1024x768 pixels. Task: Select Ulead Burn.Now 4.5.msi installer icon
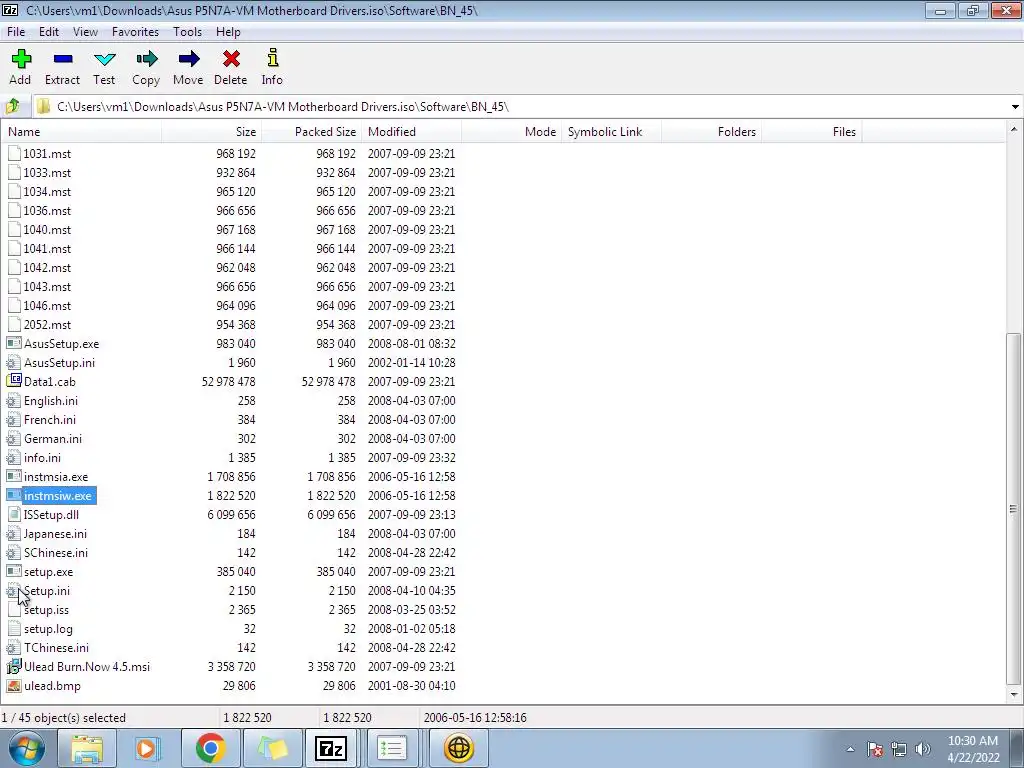(x=14, y=666)
